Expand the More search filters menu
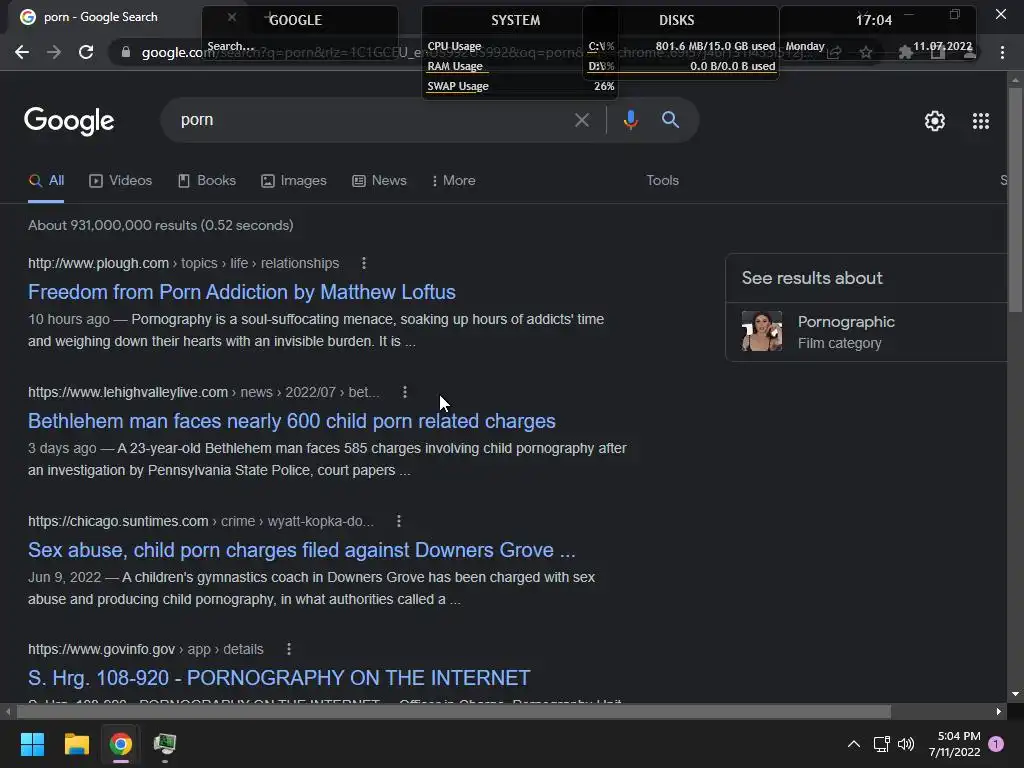Image resolution: width=1024 pixels, height=768 pixels. tap(453, 181)
